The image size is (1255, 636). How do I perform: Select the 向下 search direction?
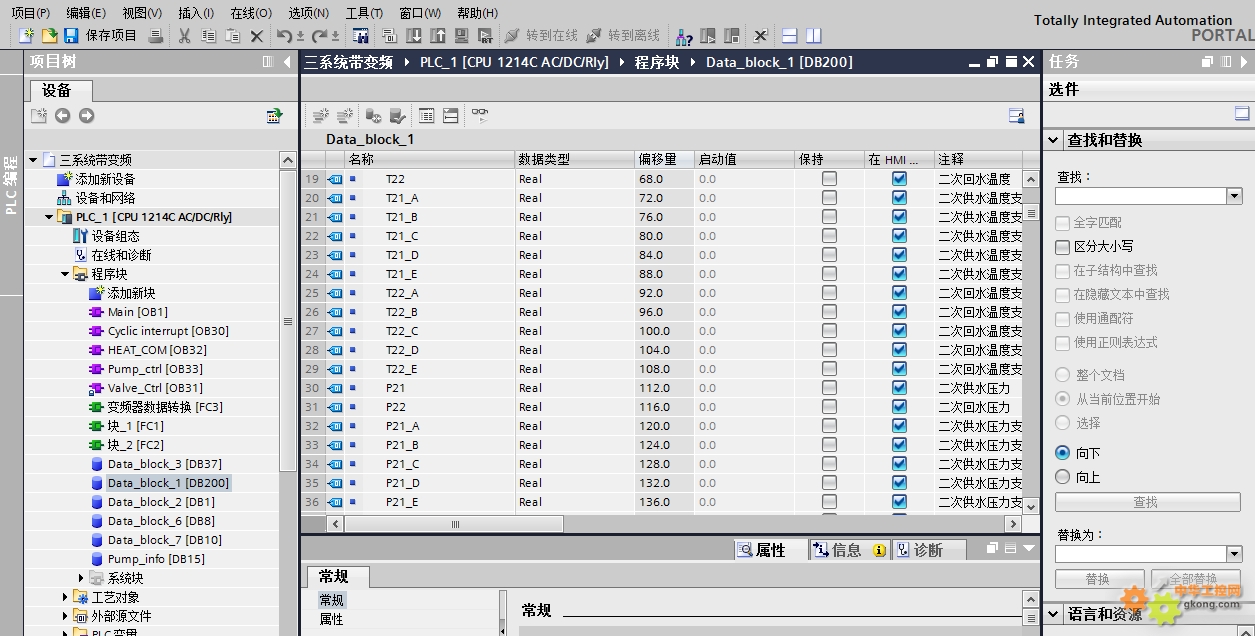(1063, 453)
